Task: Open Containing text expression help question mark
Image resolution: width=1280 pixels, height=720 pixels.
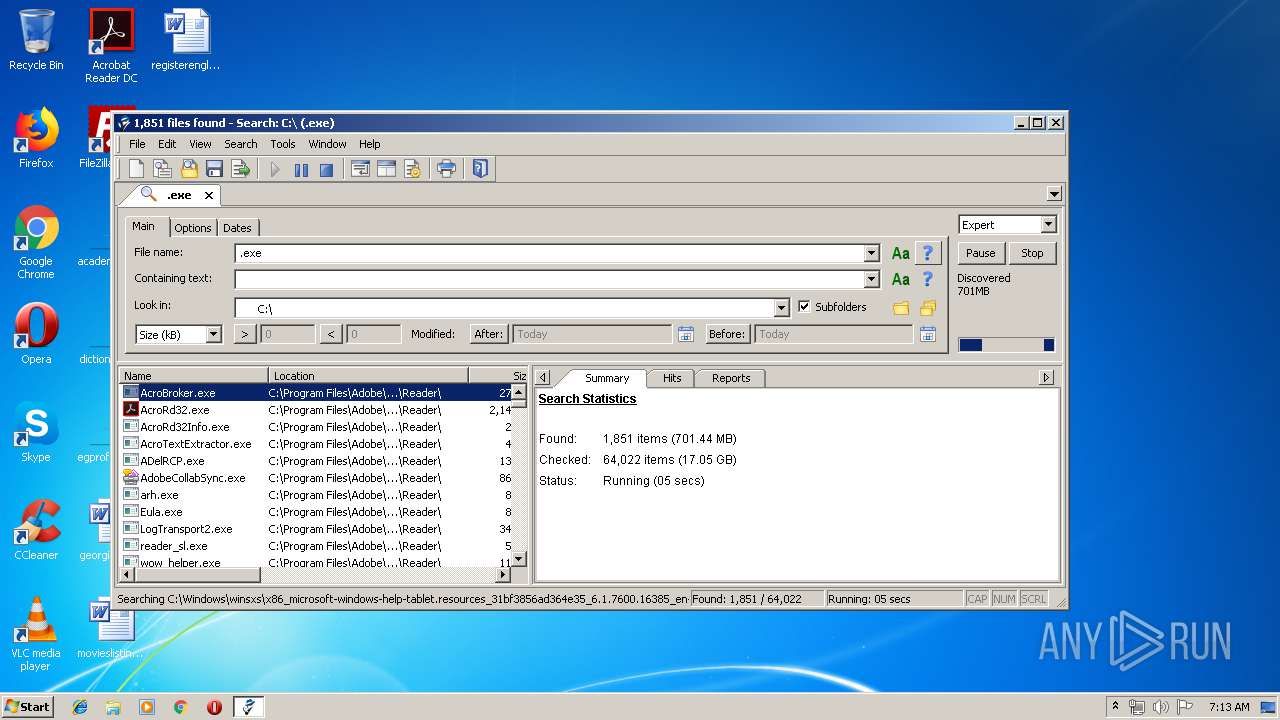Action: tap(928, 279)
